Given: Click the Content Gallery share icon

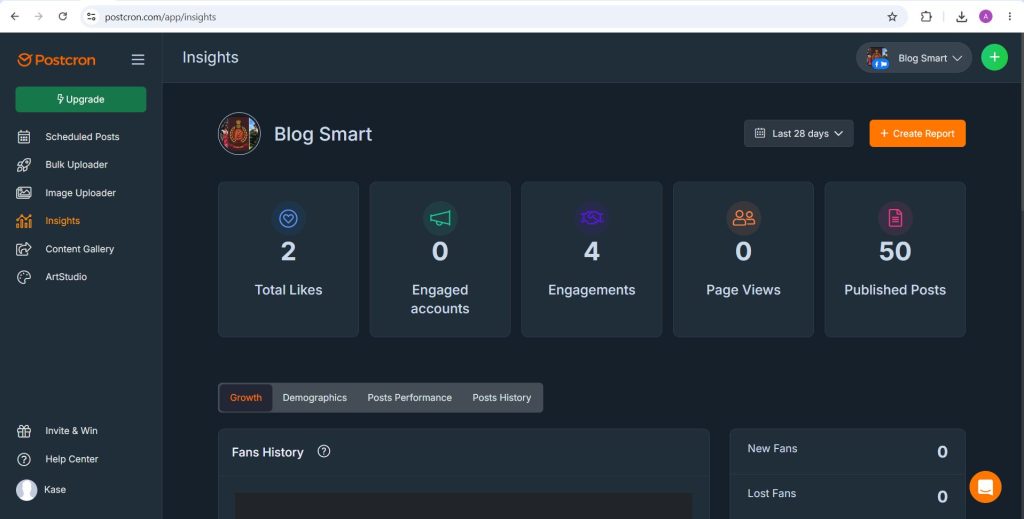Looking at the screenshot, I should click(x=24, y=249).
